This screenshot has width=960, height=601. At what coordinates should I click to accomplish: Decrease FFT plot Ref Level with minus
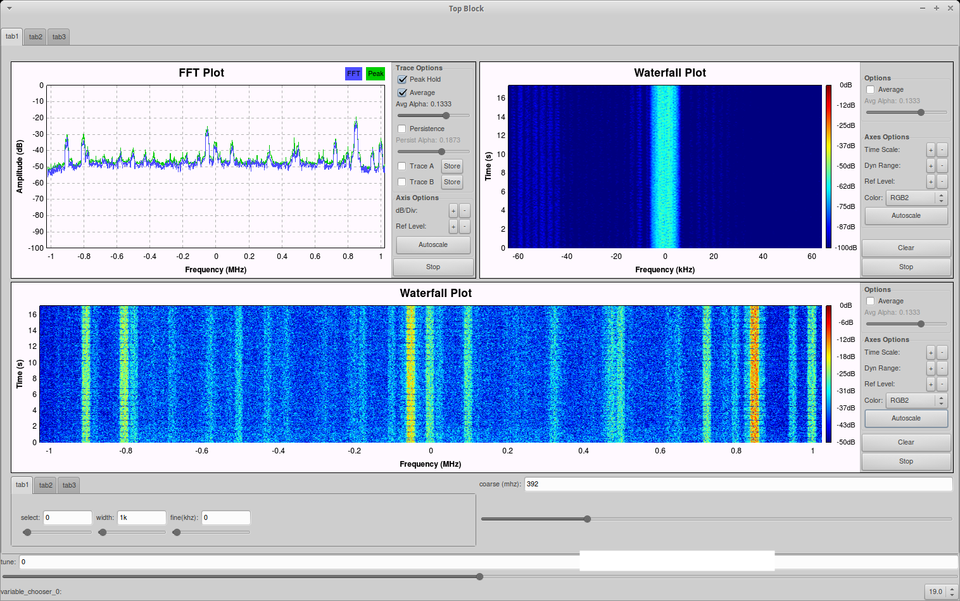tap(465, 226)
